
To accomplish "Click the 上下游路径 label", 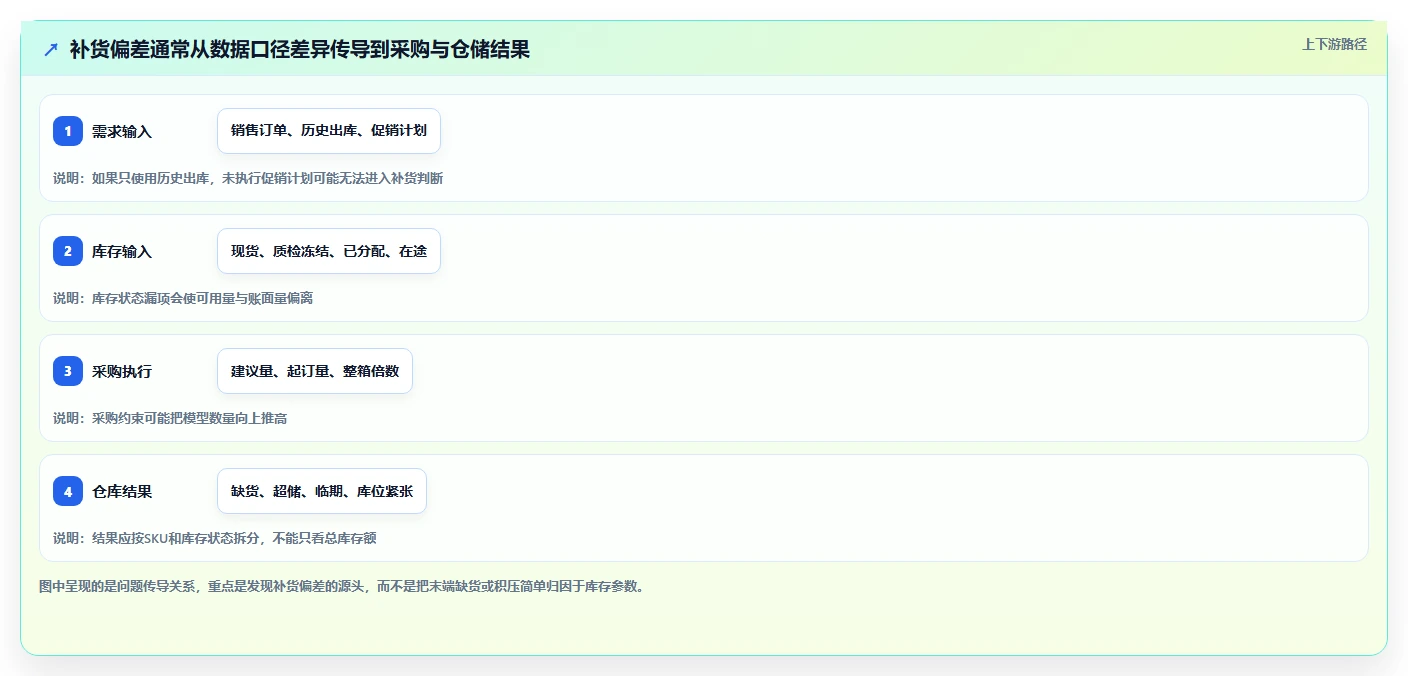I will tap(1334, 44).
